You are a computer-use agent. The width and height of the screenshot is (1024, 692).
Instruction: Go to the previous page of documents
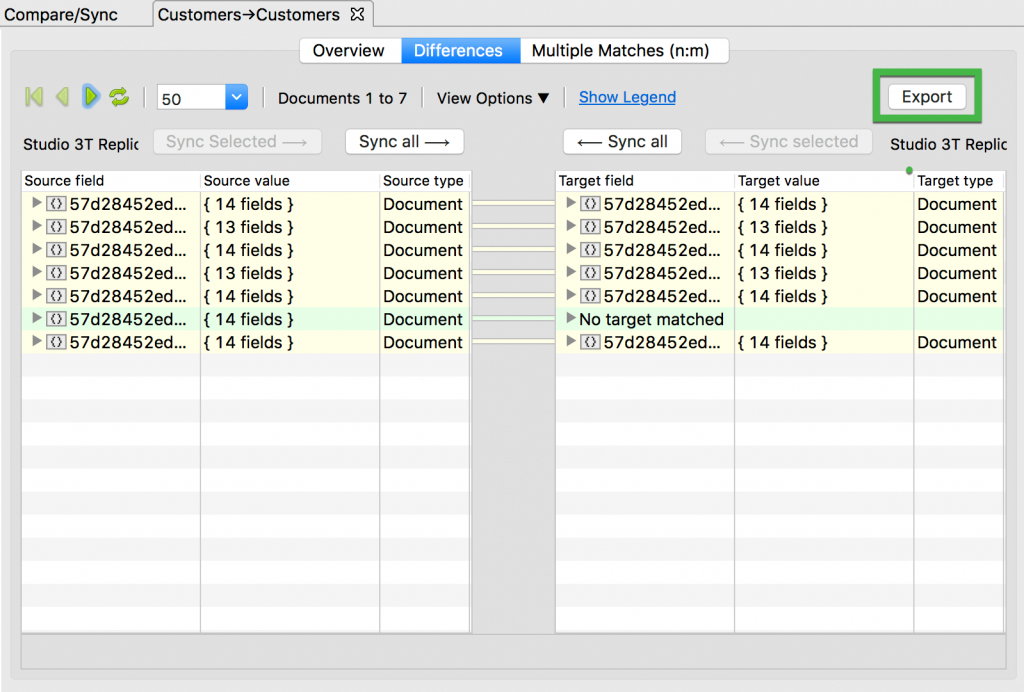62,97
